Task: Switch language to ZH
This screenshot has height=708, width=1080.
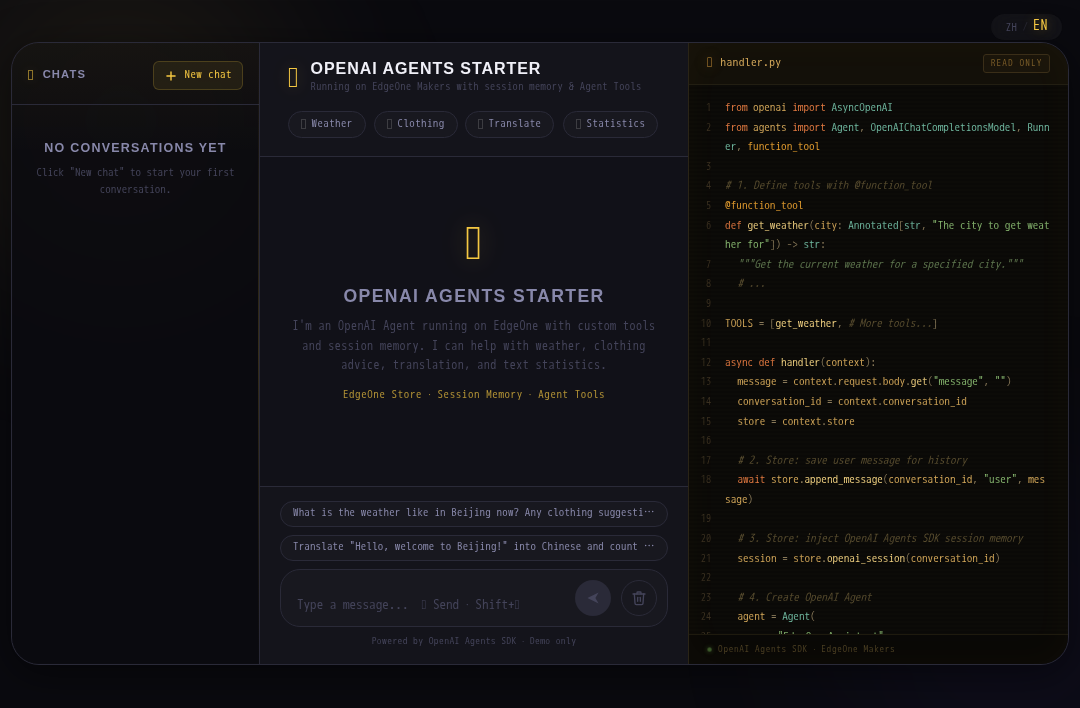Action: tap(1011, 28)
